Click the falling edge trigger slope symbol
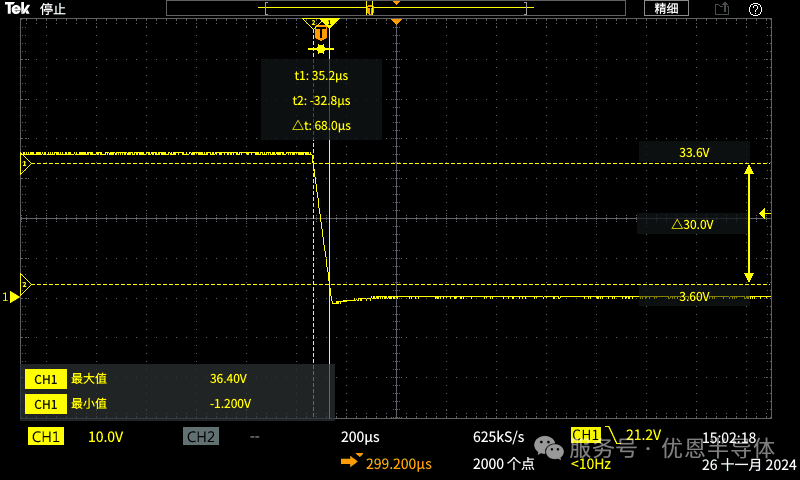The width and height of the screenshot is (800, 480). coord(612,435)
